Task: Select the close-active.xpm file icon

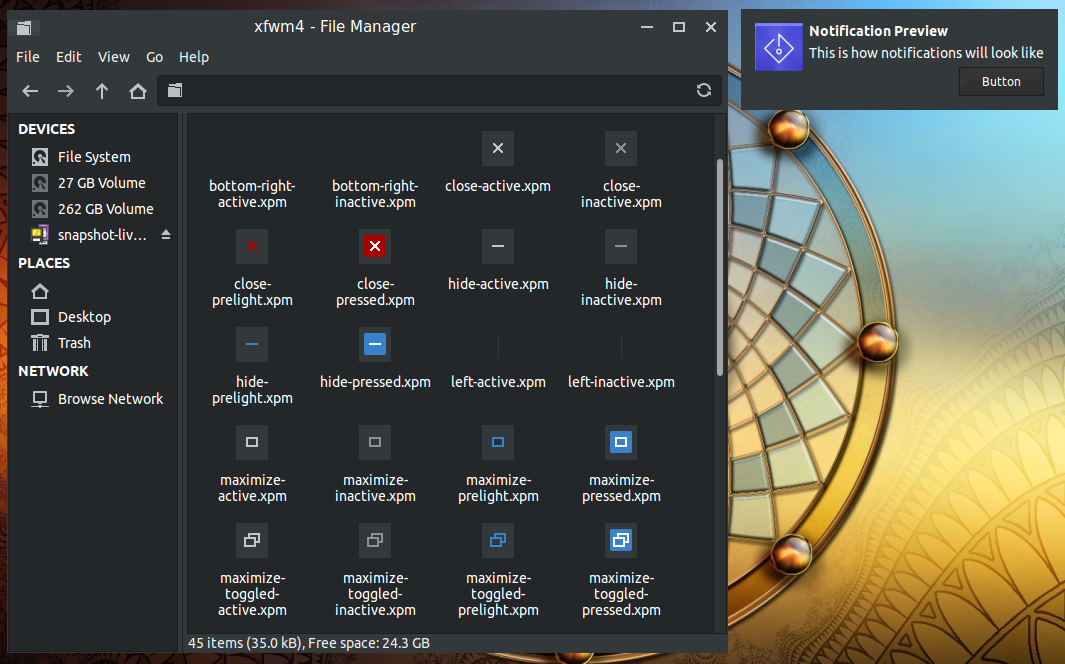Action: [x=498, y=148]
